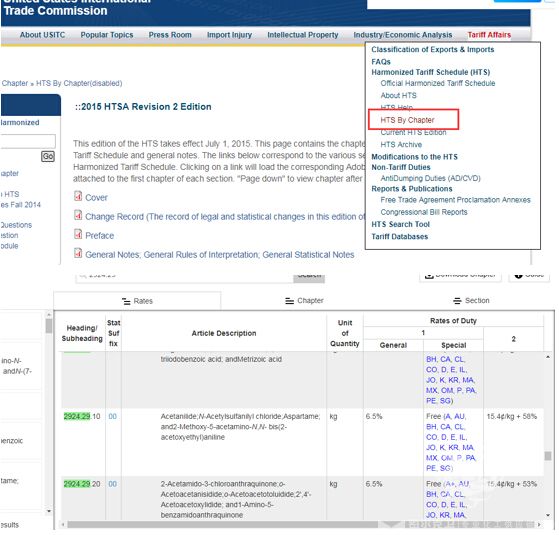Click table vertical scrollbar down arrow
The image size is (559, 535).
point(548,515)
